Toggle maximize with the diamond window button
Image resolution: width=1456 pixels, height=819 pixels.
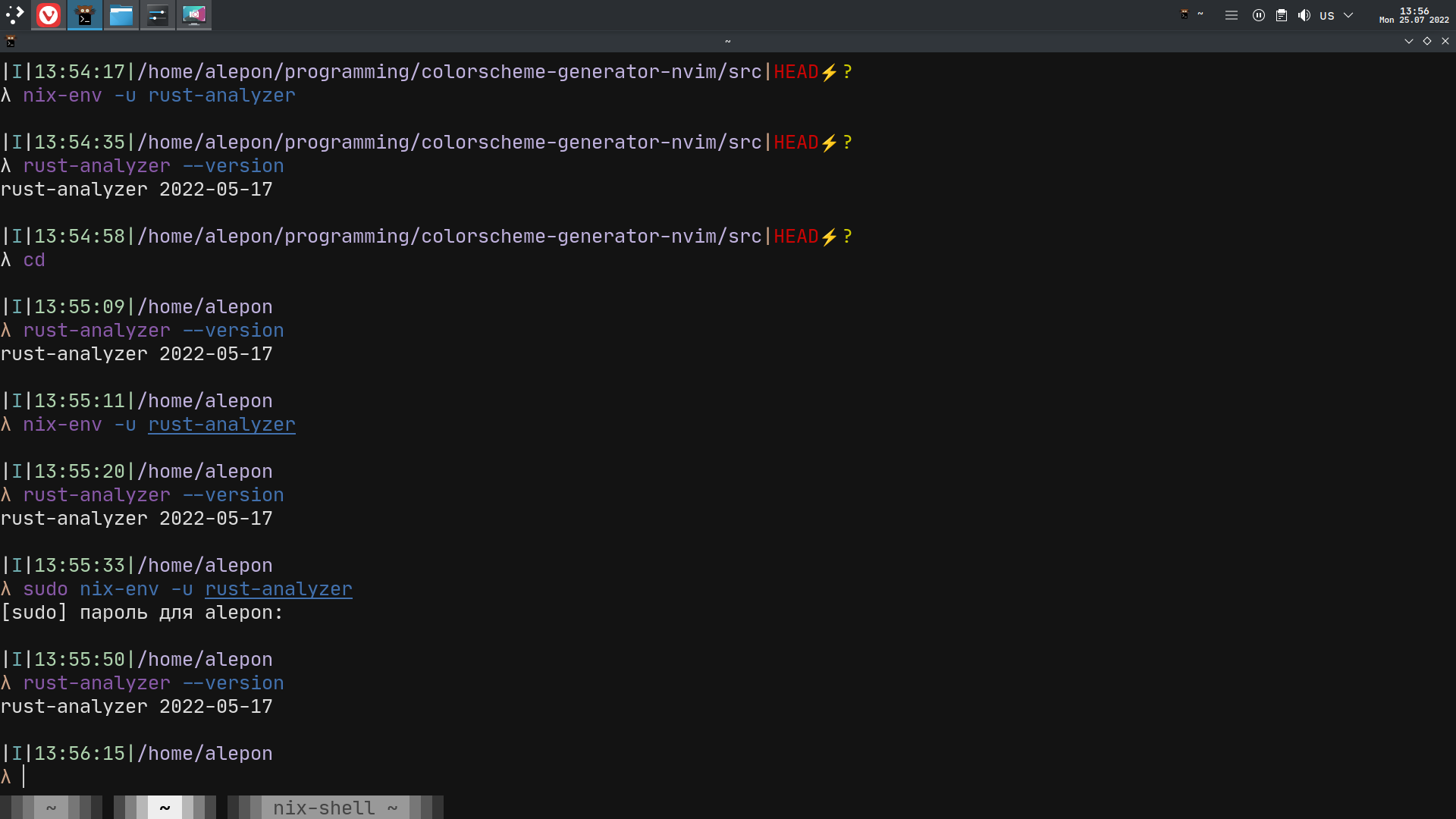click(1427, 41)
